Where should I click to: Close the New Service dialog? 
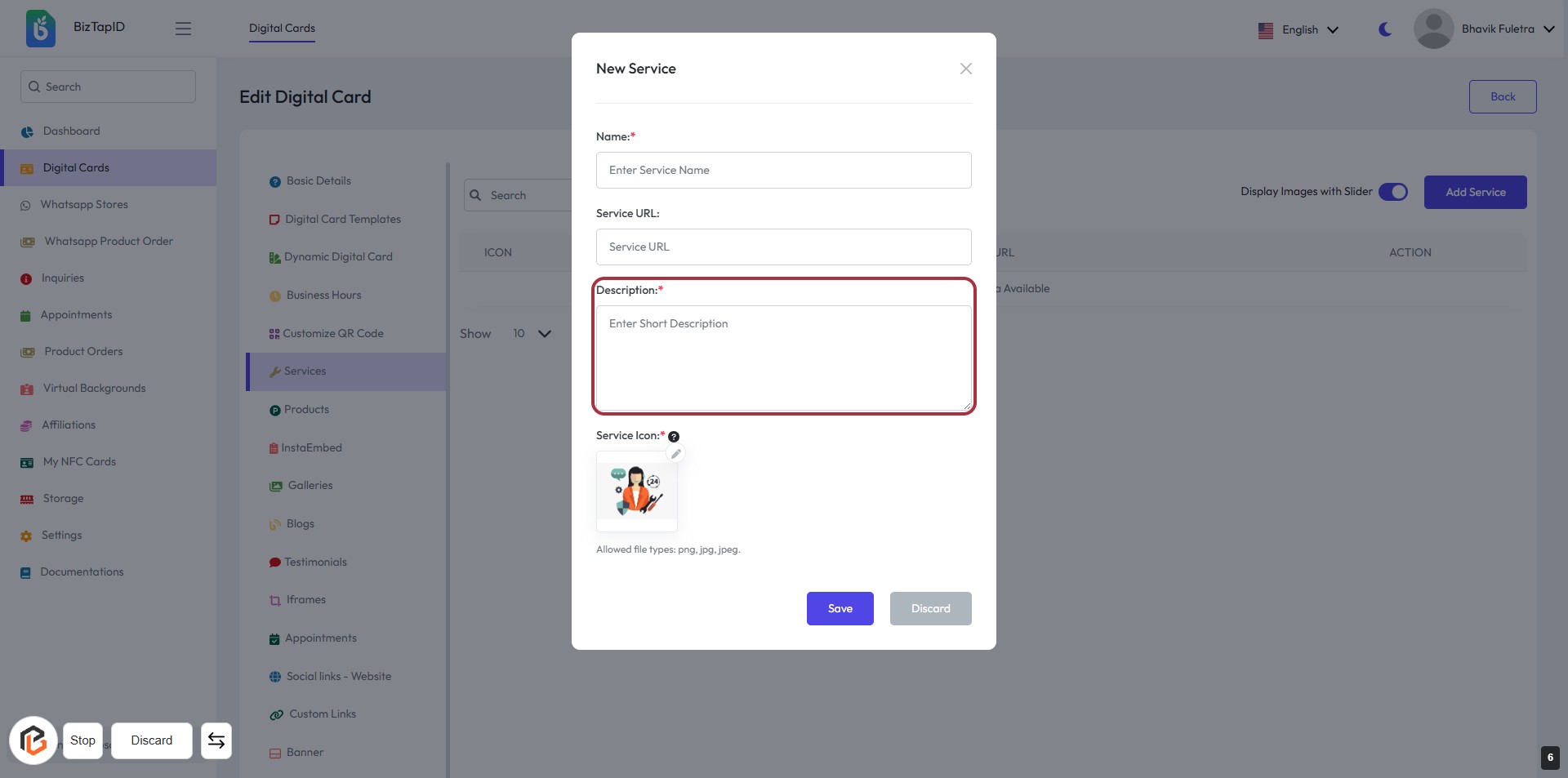click(965, 69)
